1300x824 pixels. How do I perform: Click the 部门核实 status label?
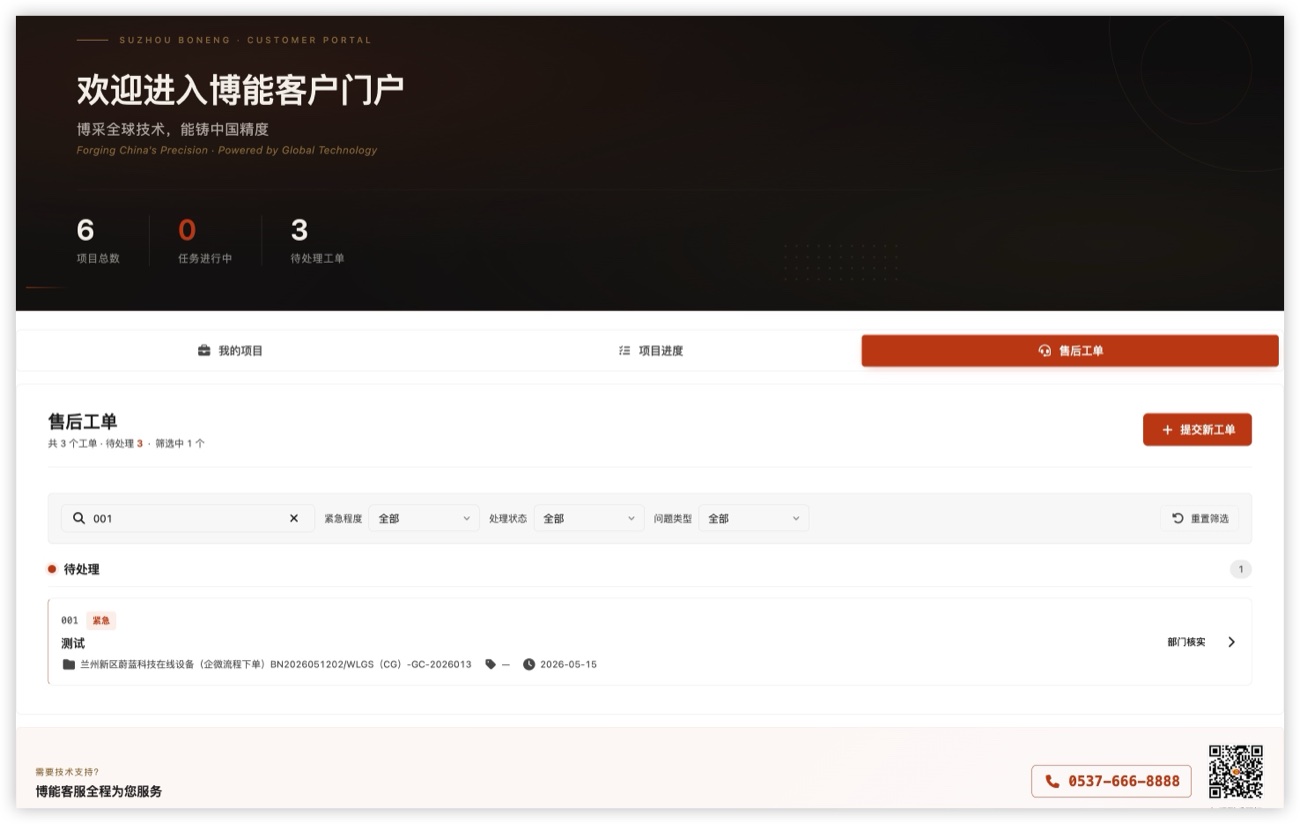[x=1186, y=642]
